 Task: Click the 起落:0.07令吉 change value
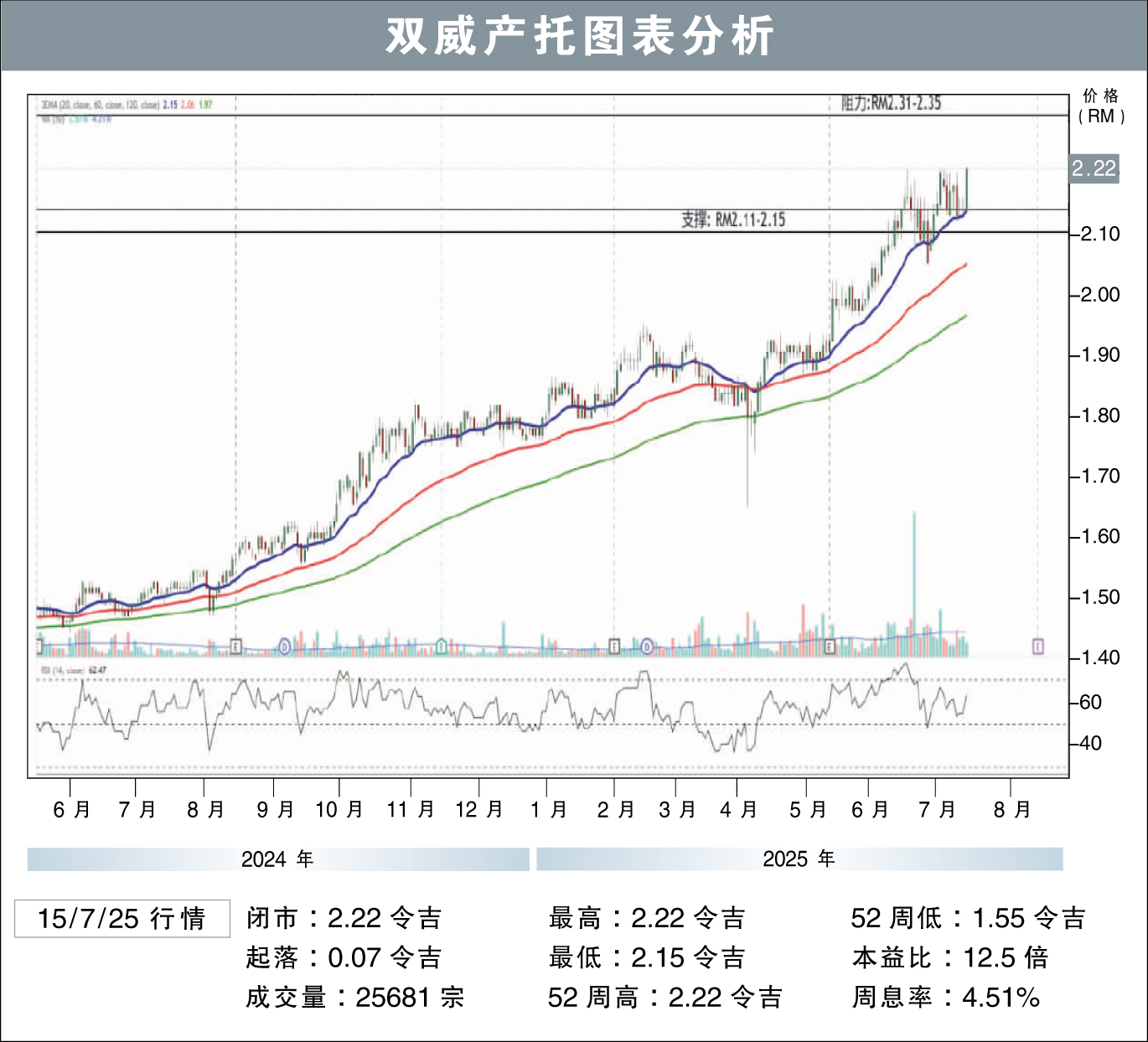coord(344,957)
